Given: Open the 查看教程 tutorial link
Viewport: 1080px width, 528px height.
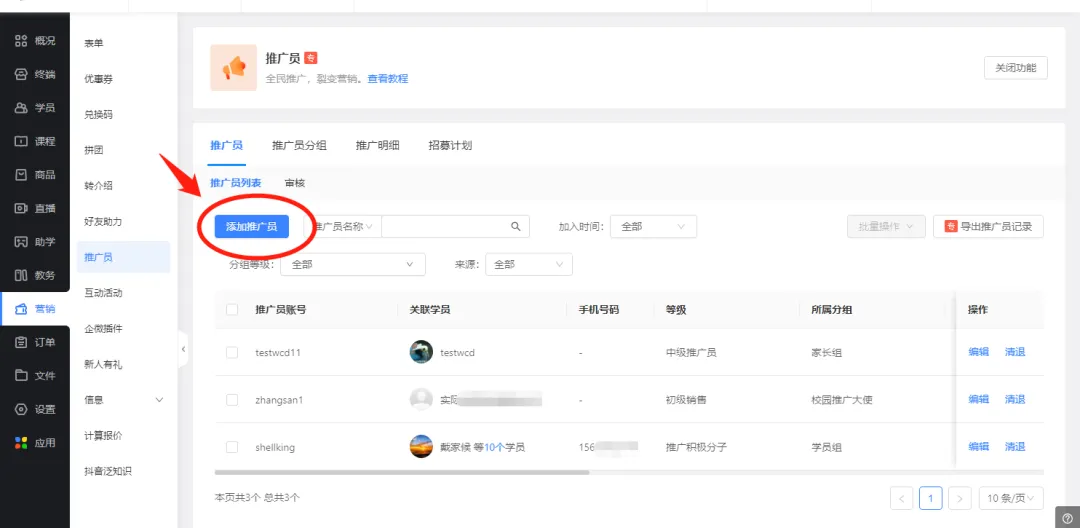Looking at the screenshot, I should click(x=387, y=79).
